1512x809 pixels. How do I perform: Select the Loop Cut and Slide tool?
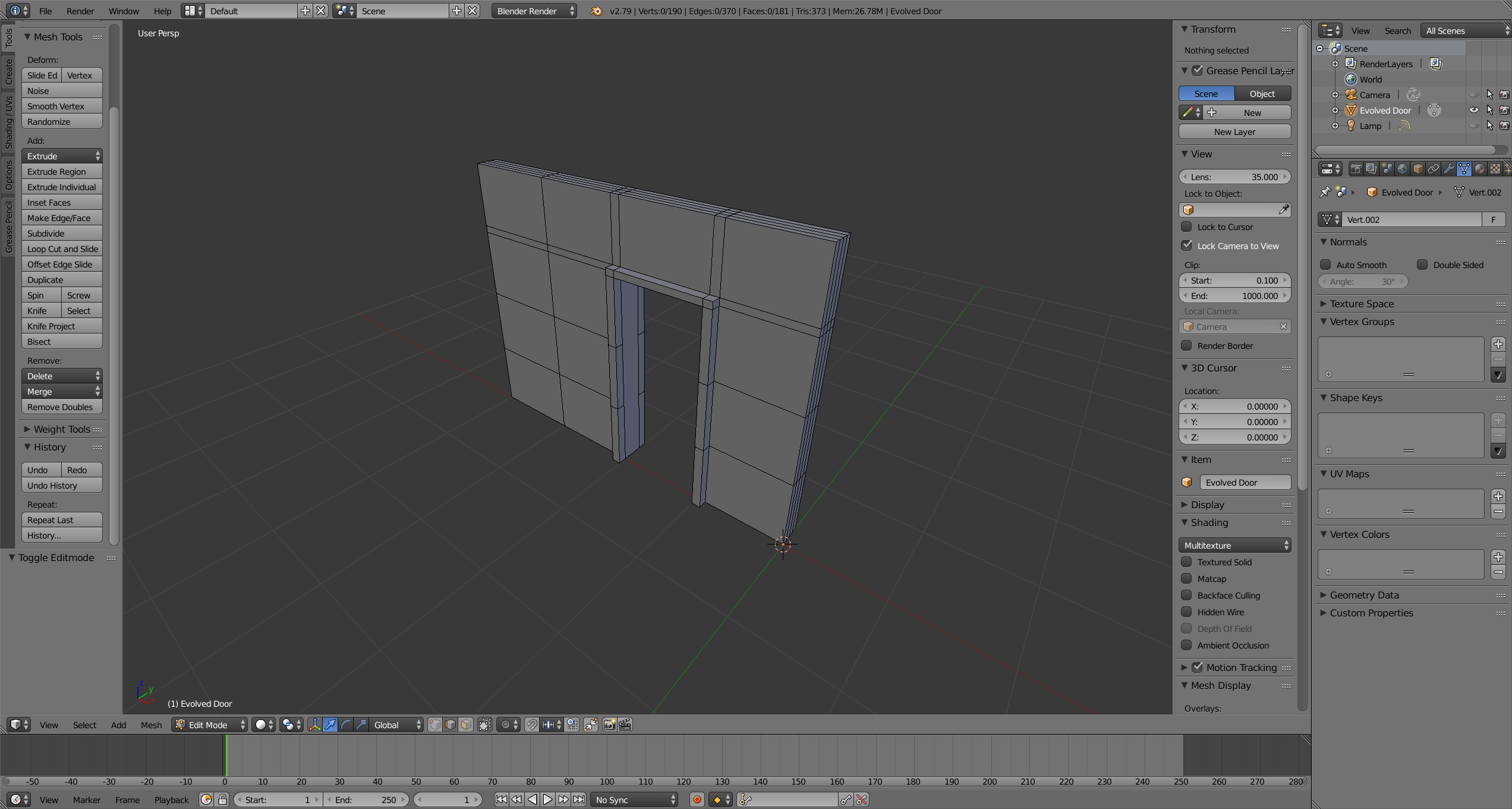[62, 248]
